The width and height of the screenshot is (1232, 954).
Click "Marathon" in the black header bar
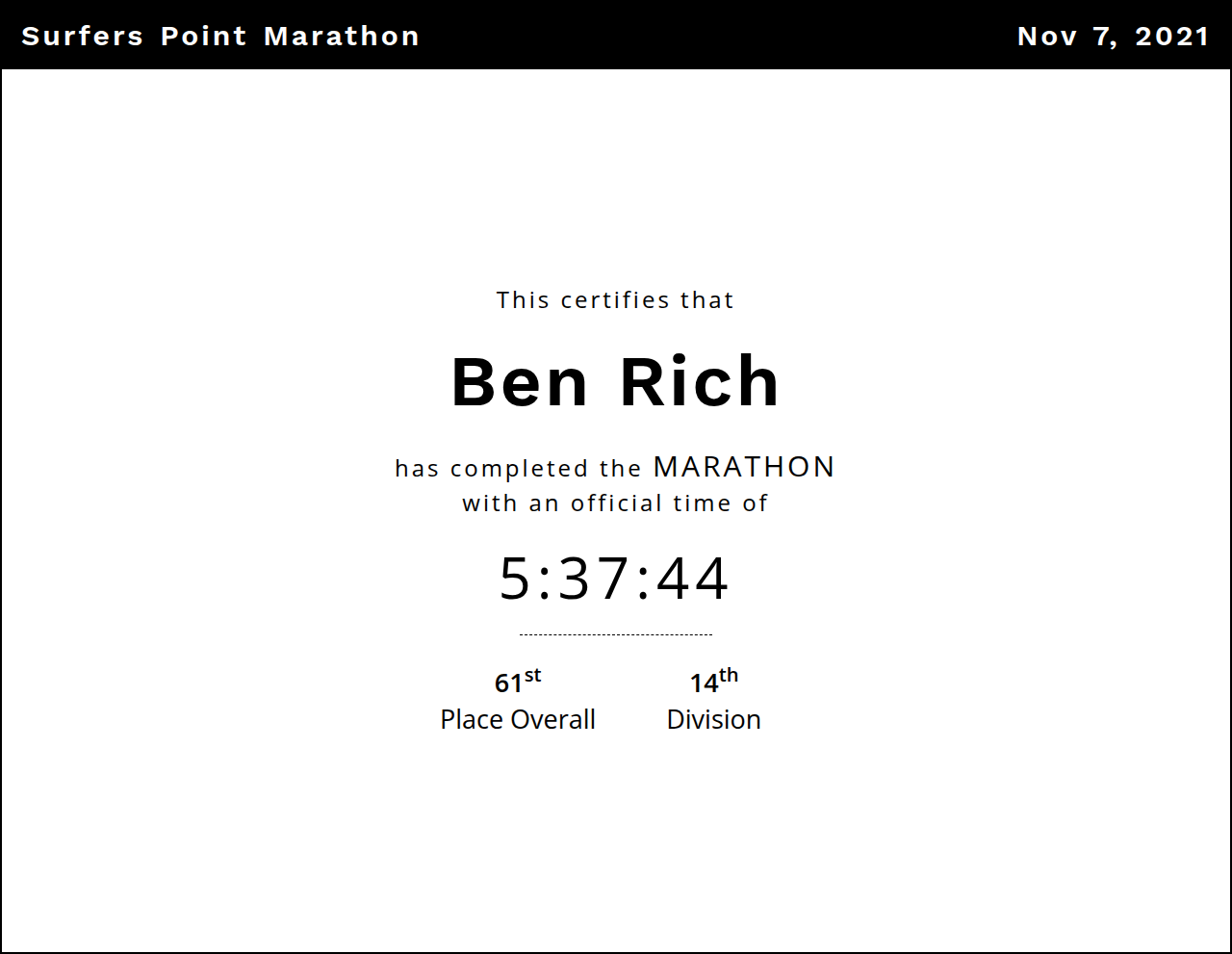click(342, 37)
